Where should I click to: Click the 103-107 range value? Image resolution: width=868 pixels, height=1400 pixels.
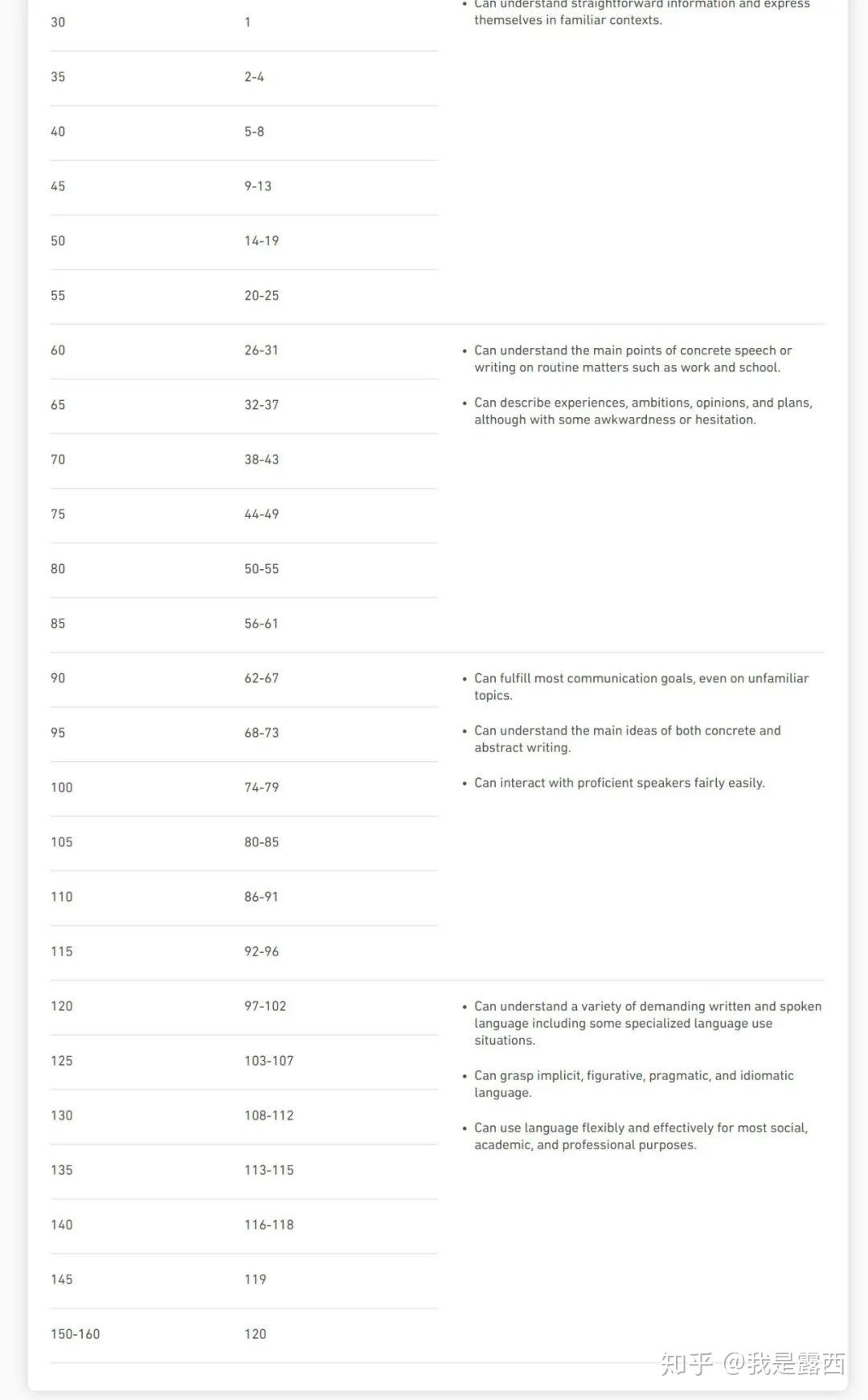tap(268, 1061)
